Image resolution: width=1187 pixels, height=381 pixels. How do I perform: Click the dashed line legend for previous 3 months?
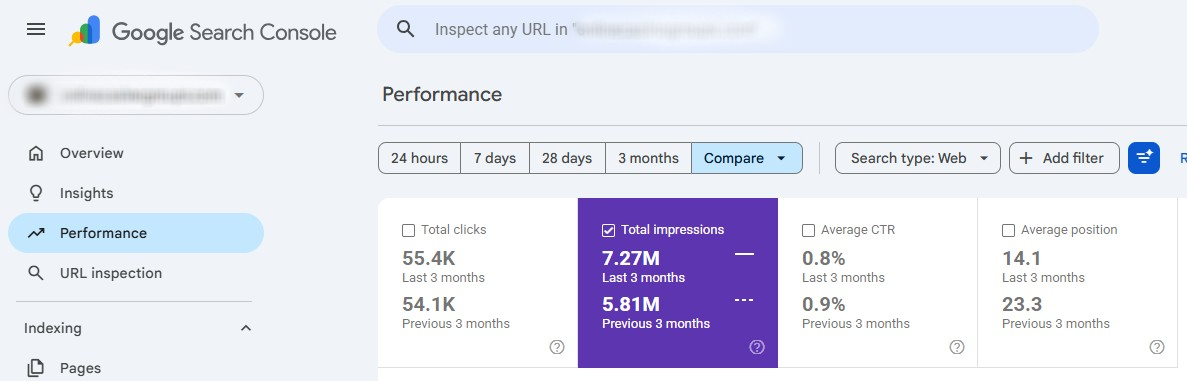click(x=744, y=301)
